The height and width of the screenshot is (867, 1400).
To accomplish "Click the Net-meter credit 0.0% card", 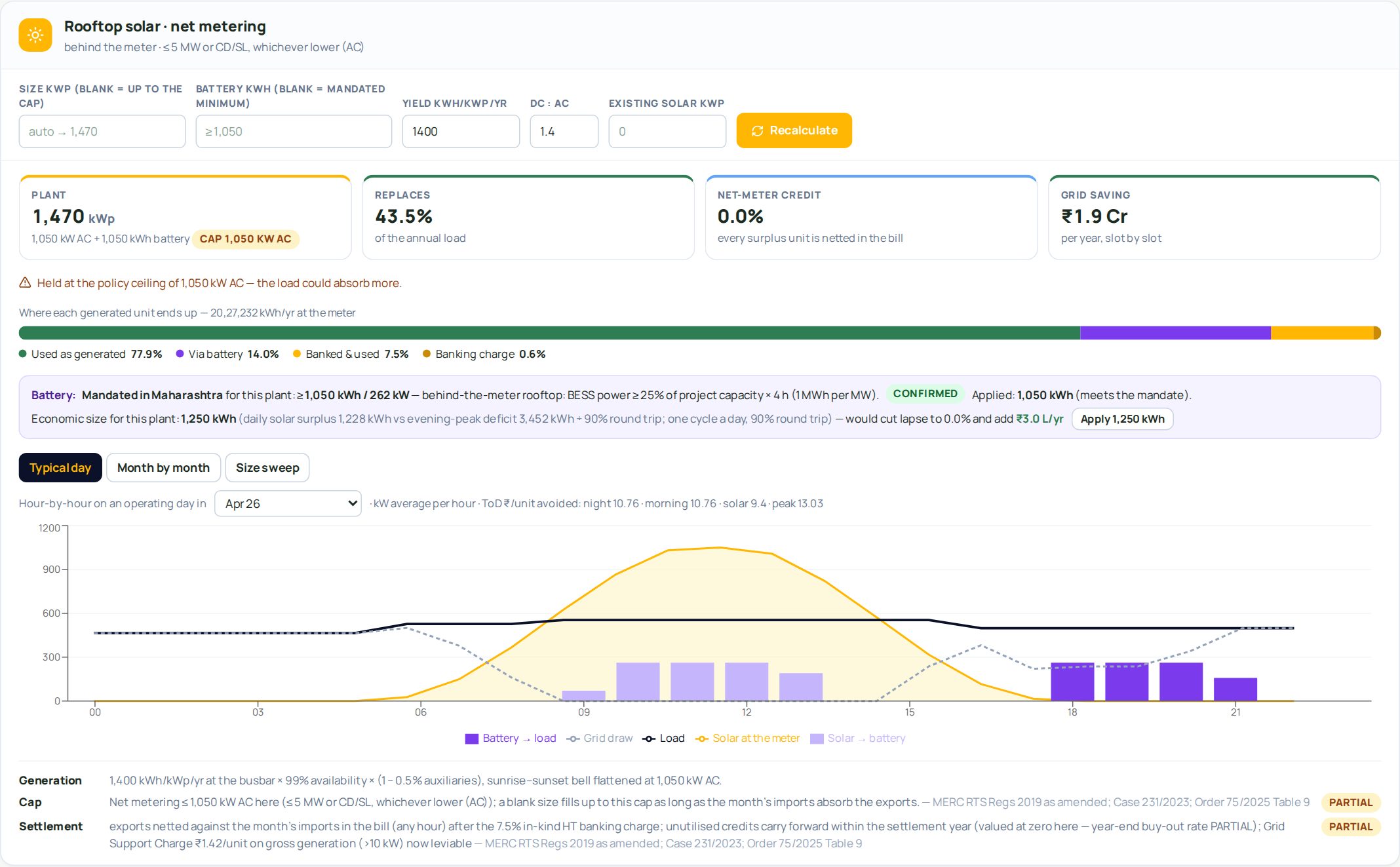I will click(x=871, y=218).
